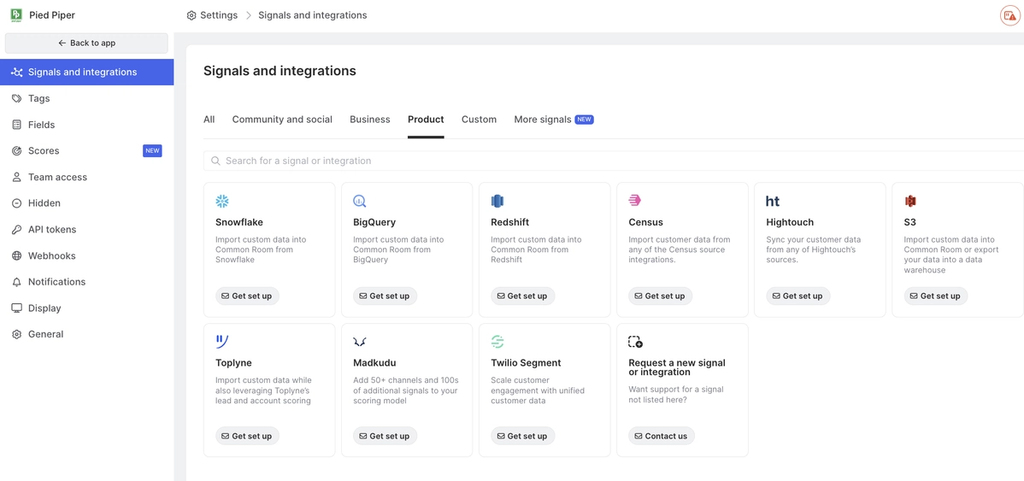Click the Toplyne logo icon

pyautogui.click(x=222, y=342)
